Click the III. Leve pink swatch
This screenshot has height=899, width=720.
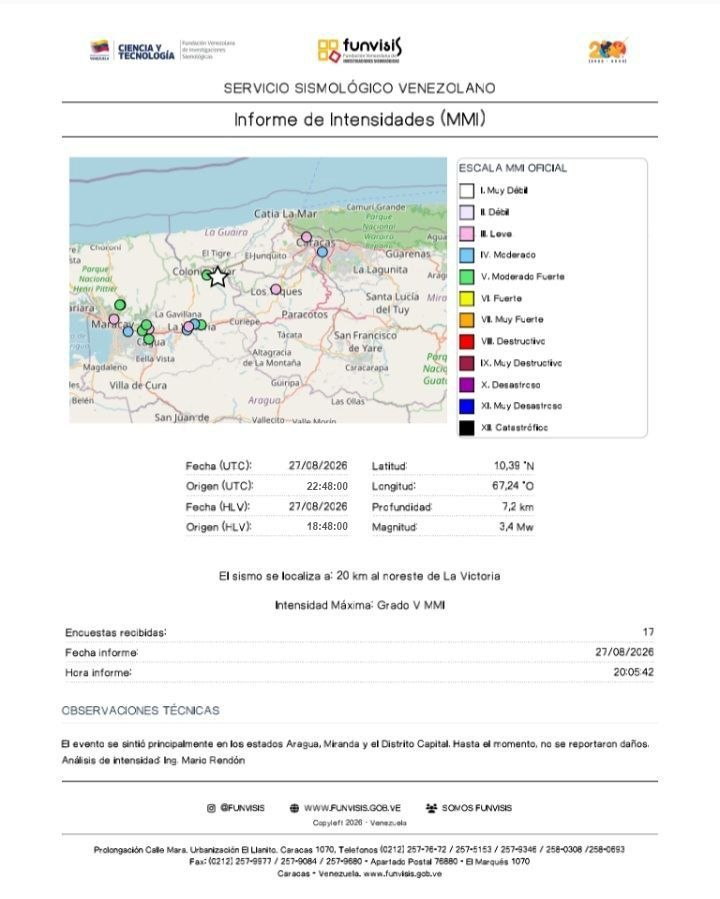[x=467, y=234]
